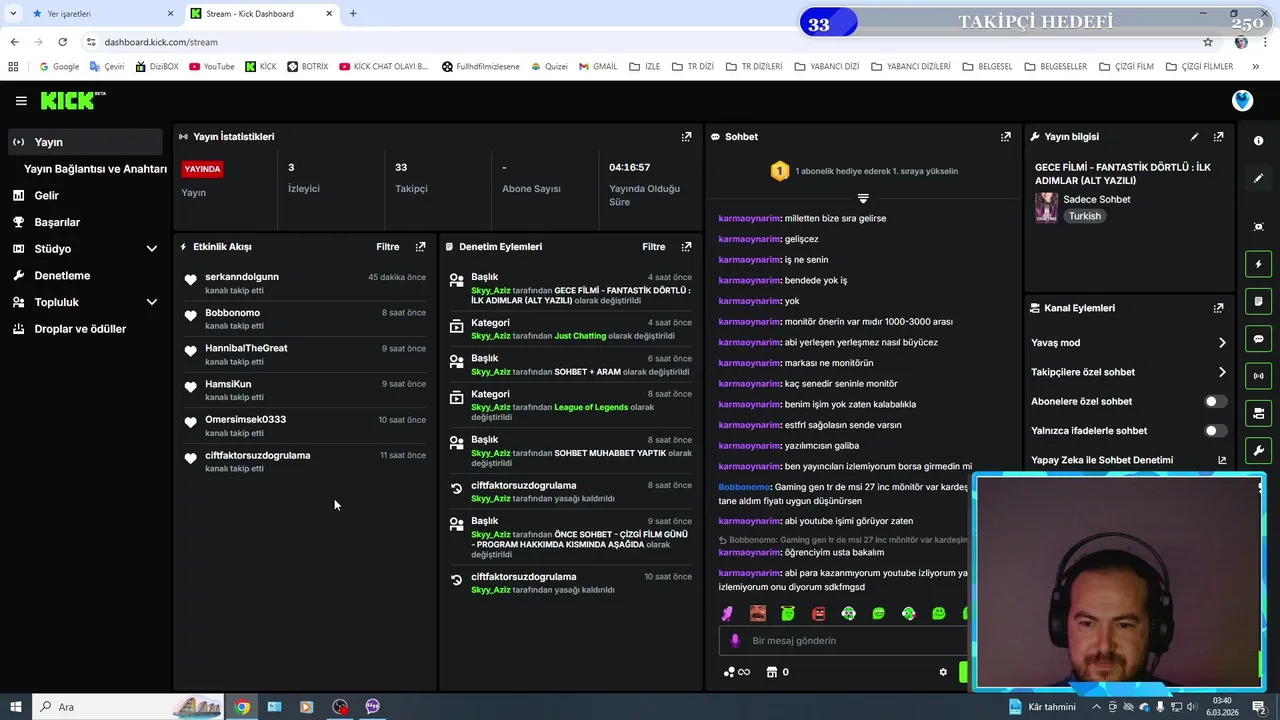Click the message input field
1280x720 pixels.
(x=842, y=641)
